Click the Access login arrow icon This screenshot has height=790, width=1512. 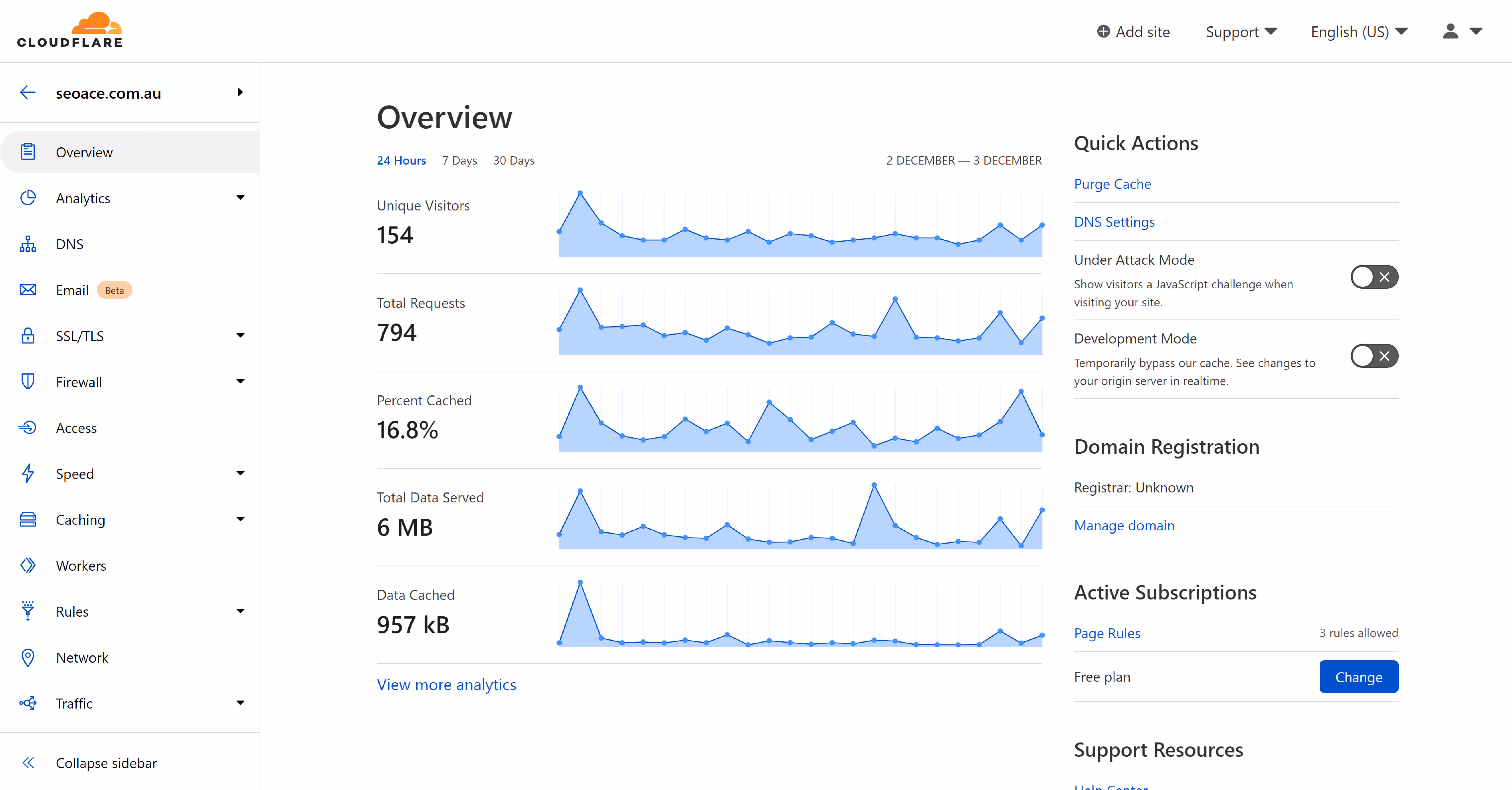(x=28, y=428)
